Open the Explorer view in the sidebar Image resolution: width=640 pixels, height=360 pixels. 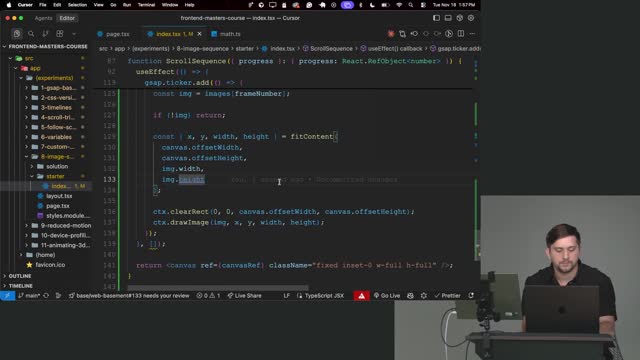[17, 34]
